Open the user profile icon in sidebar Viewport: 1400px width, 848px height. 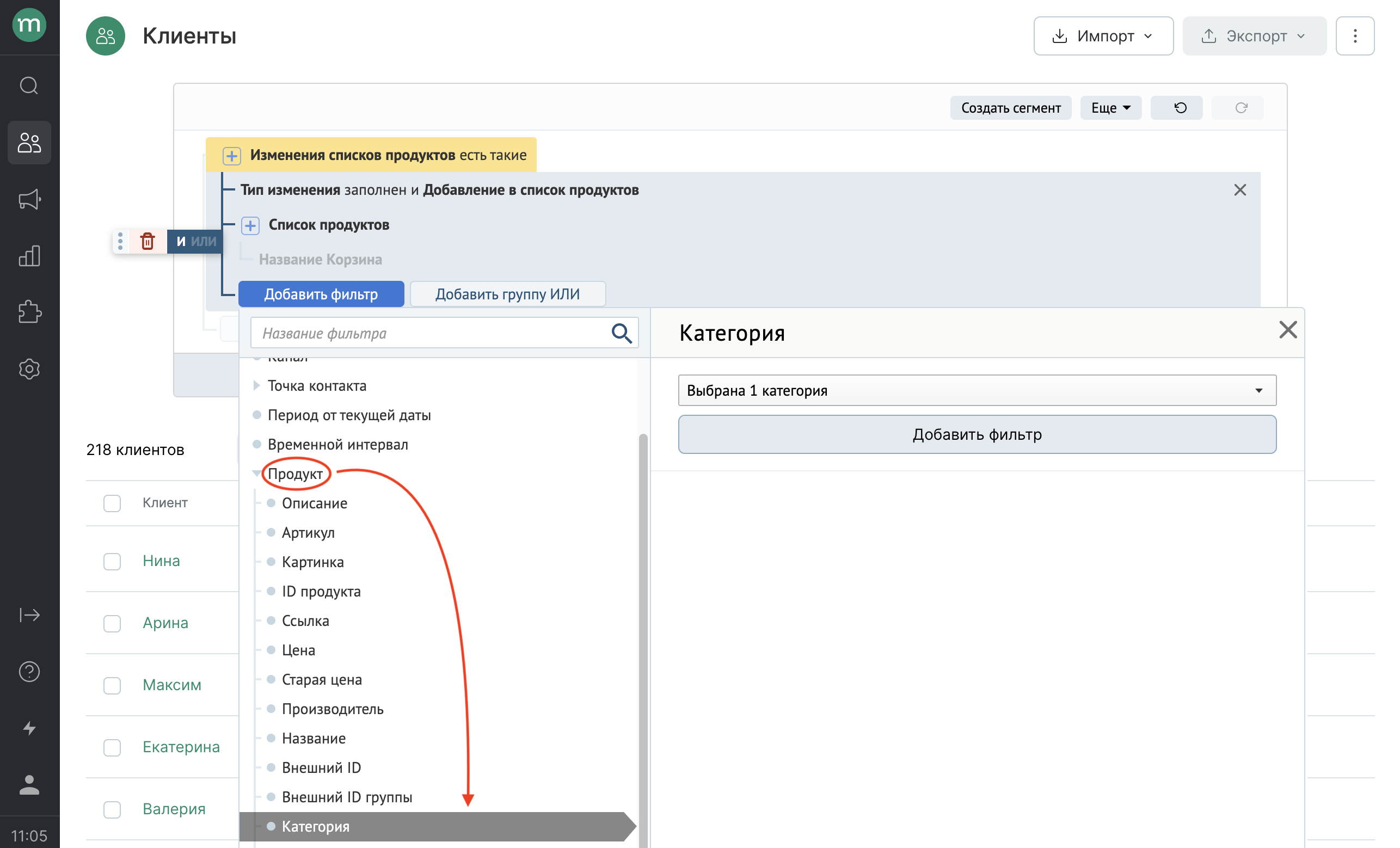(29, 785)
